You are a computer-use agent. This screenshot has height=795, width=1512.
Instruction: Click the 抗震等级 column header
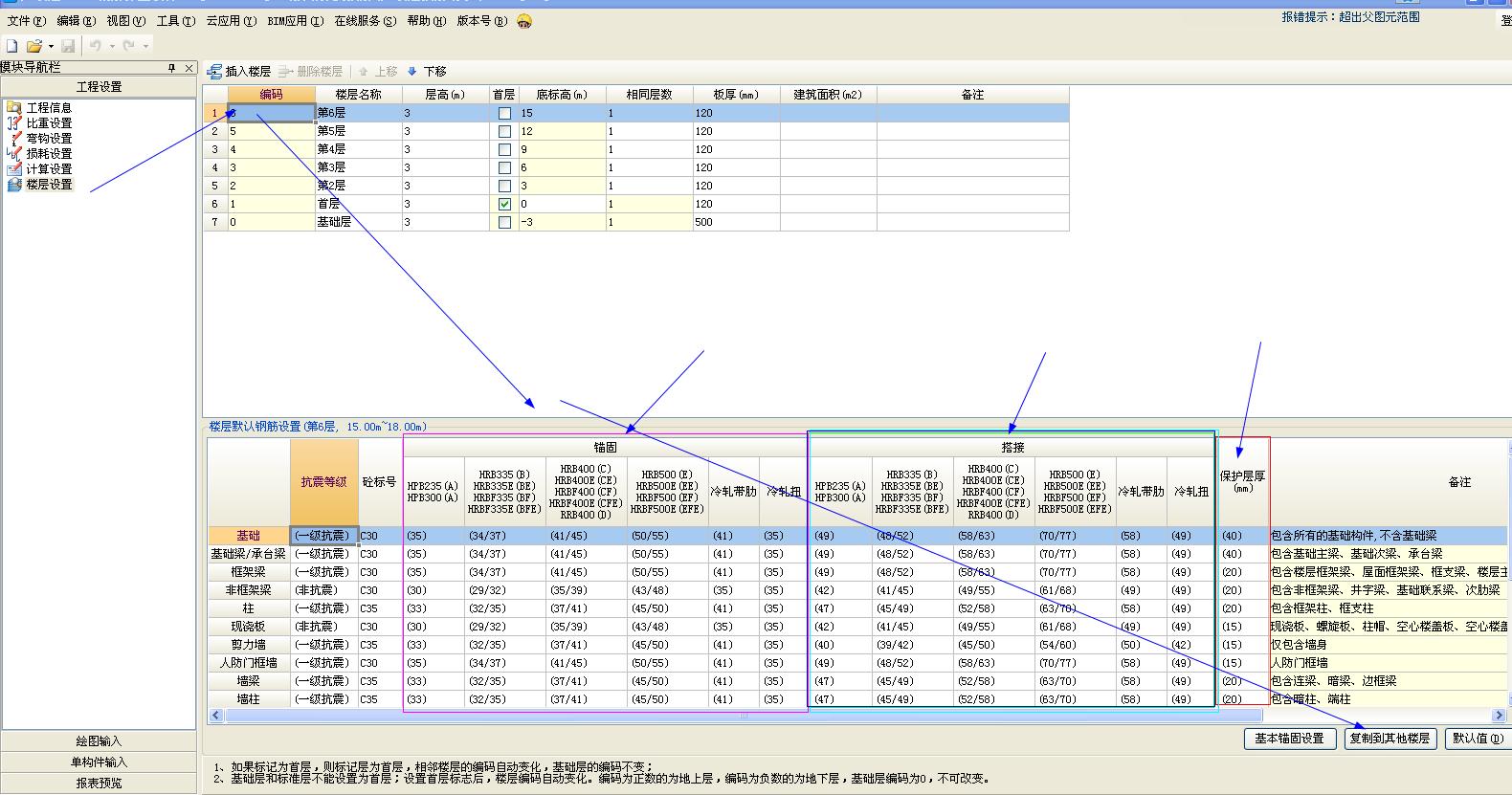click(x=324, y=483)
